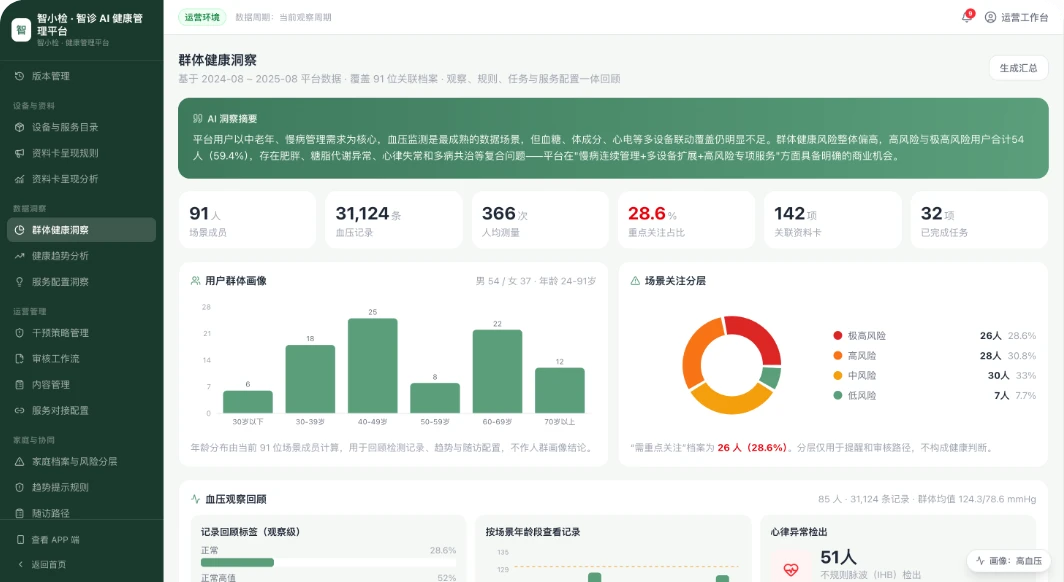This screenshot has width=1064, height=582.
Task: Click 查看 APP 端 link
Action: (55, 540)
